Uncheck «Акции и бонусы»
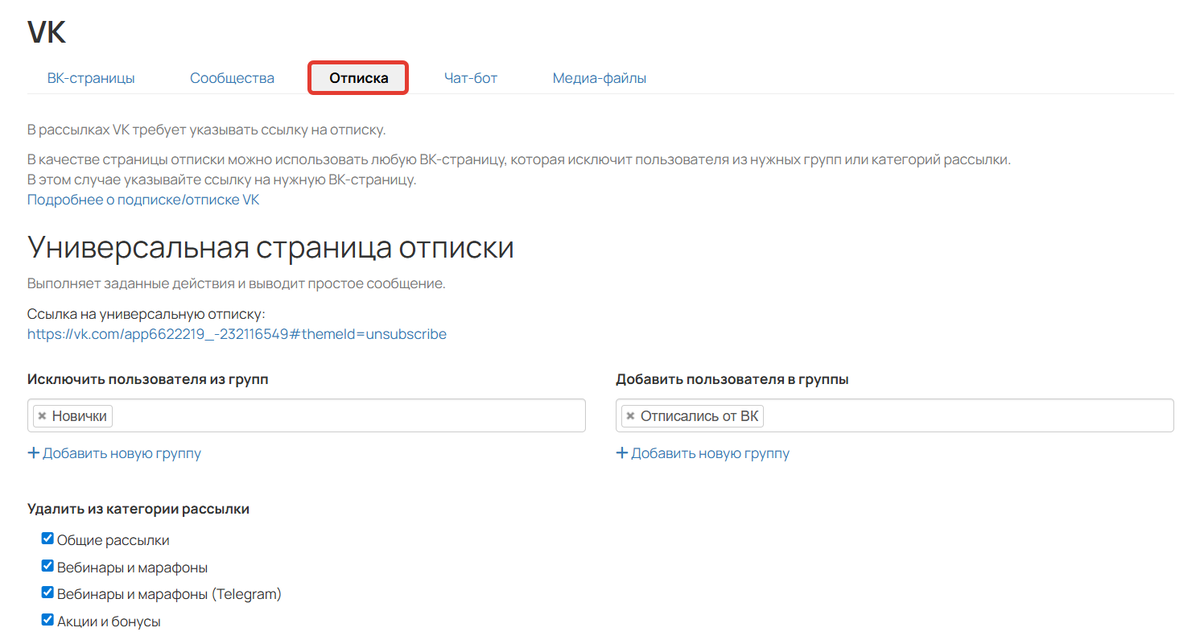 tap(46, 618)
